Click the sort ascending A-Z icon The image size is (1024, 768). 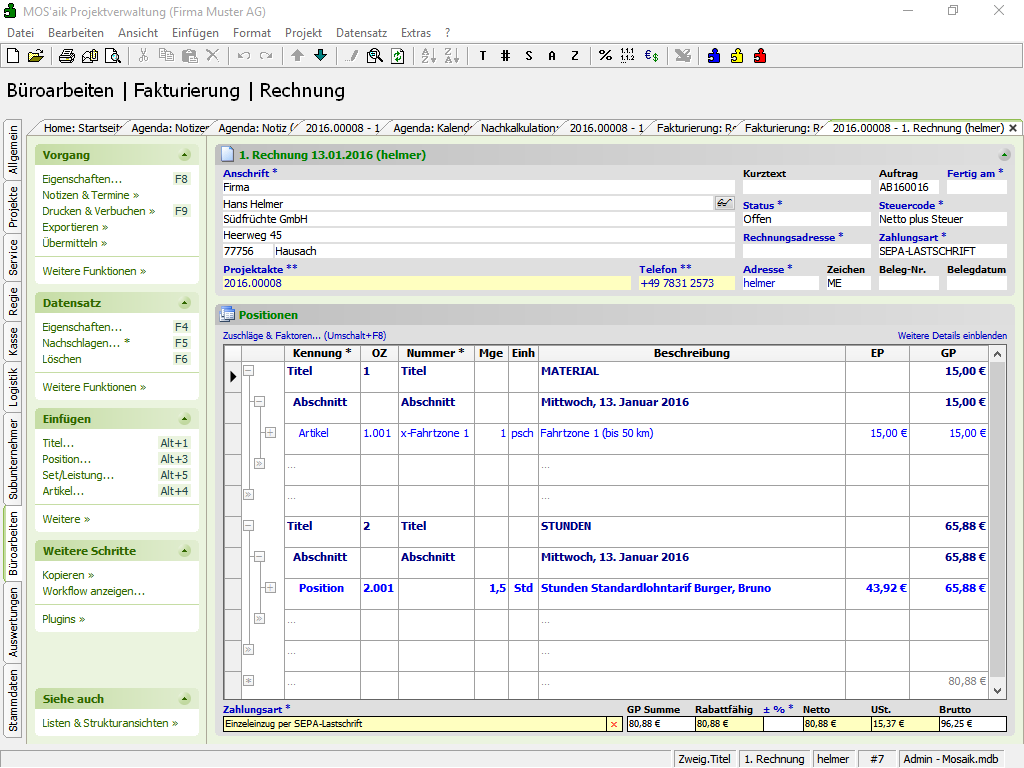tap(427, 56)
